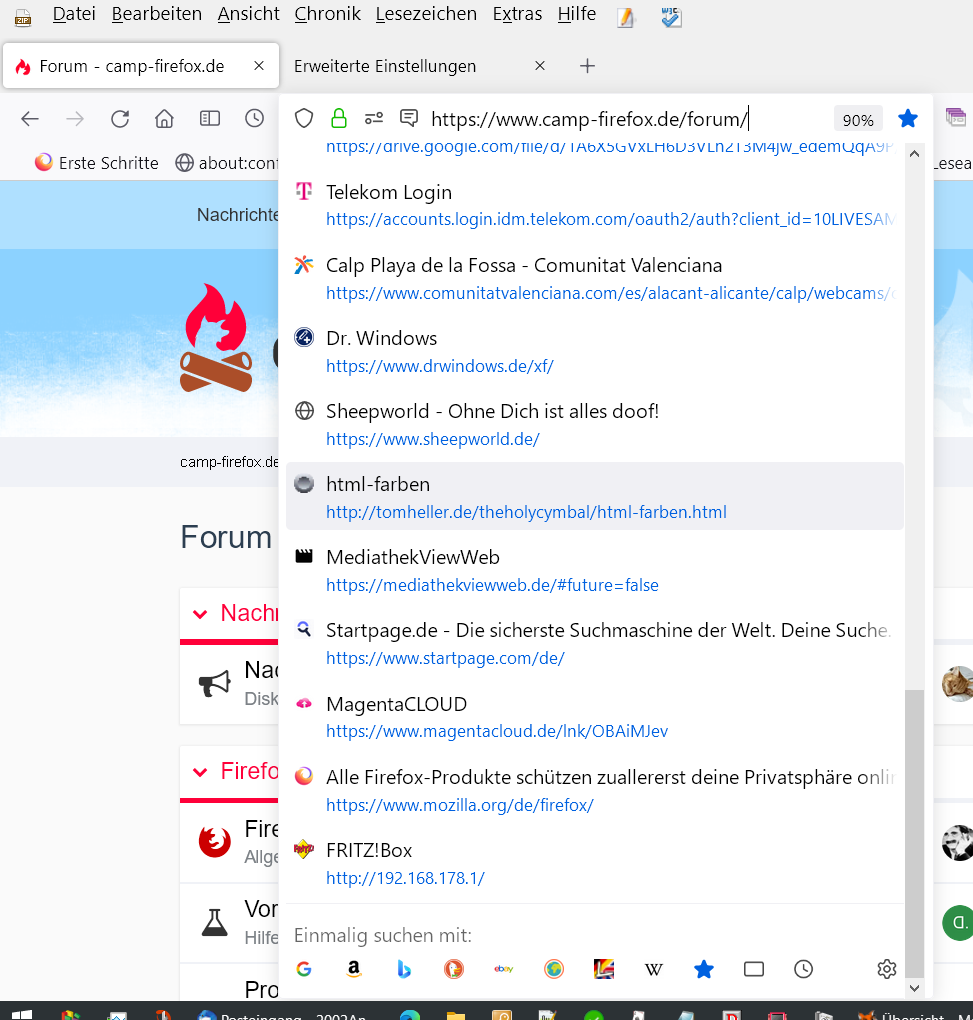Open the Lesezeichen menu

point(426,14)
